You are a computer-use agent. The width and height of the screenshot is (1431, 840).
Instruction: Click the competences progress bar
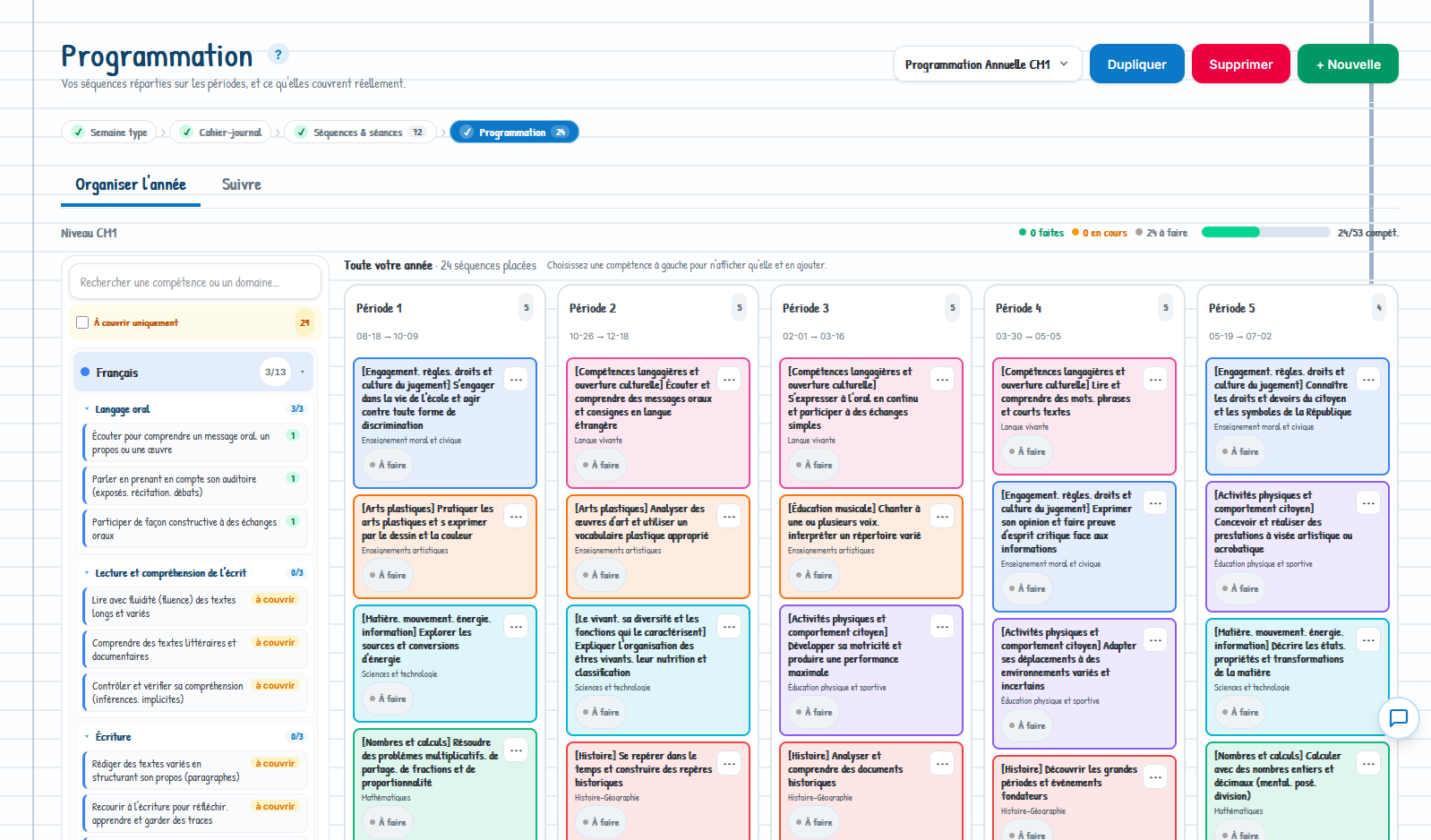pyautogui.click(x=1265, y=233)
